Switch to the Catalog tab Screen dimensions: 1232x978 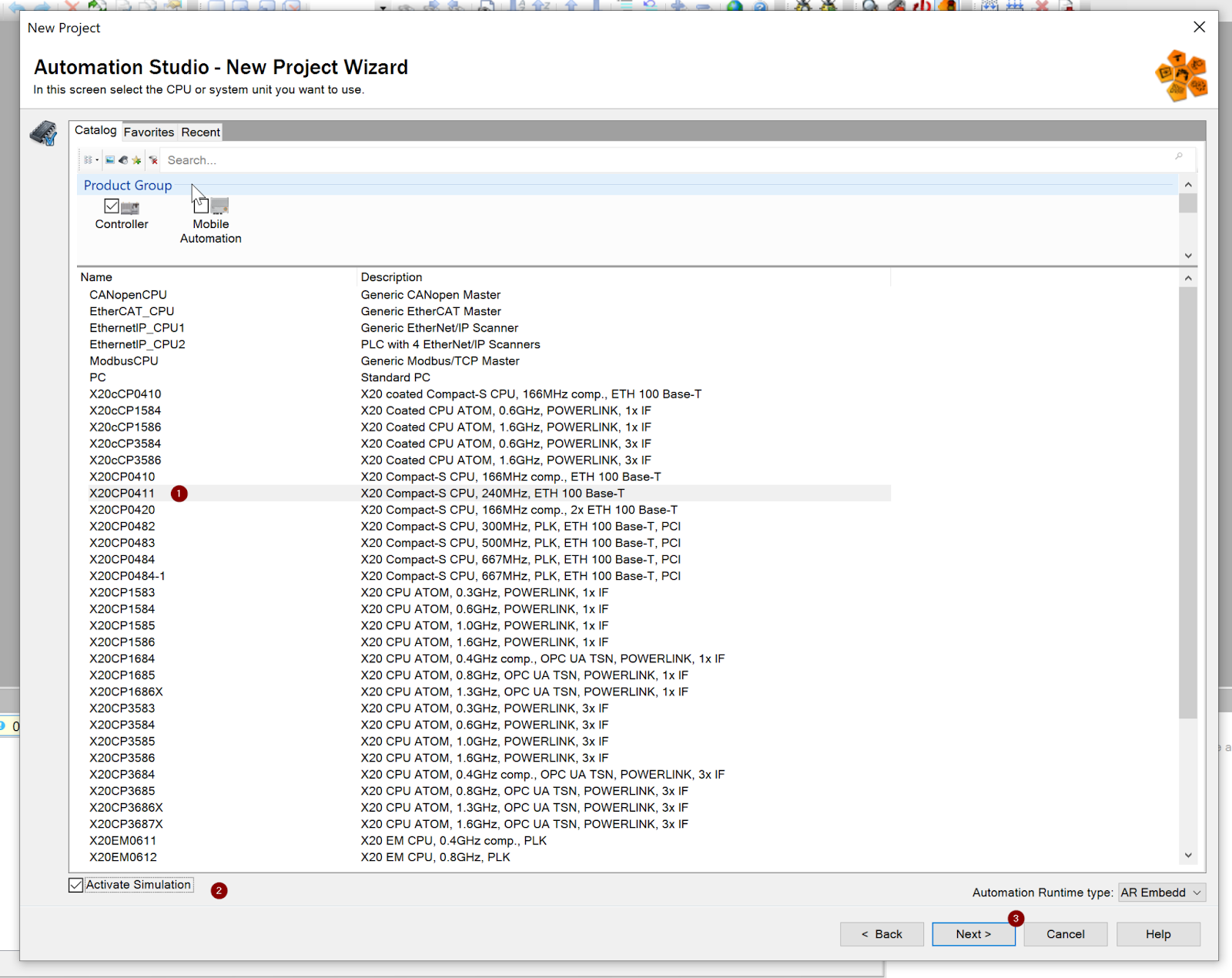[x=95, y=130]
